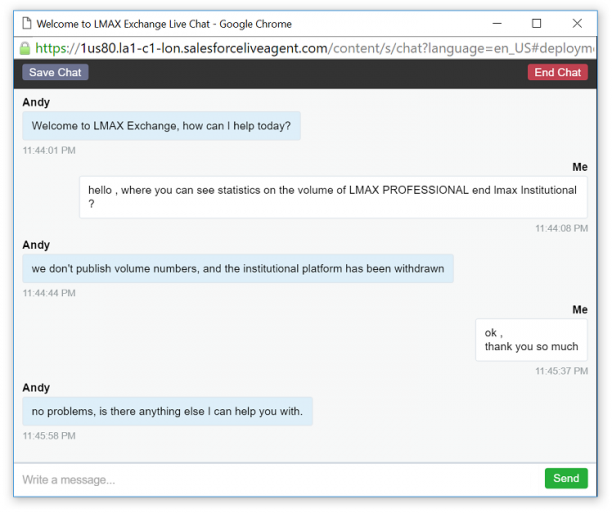This screenshot has width=612, height=513.
Task: Click the 11:44:08 PM timestamp
Action: coord(561,228)
